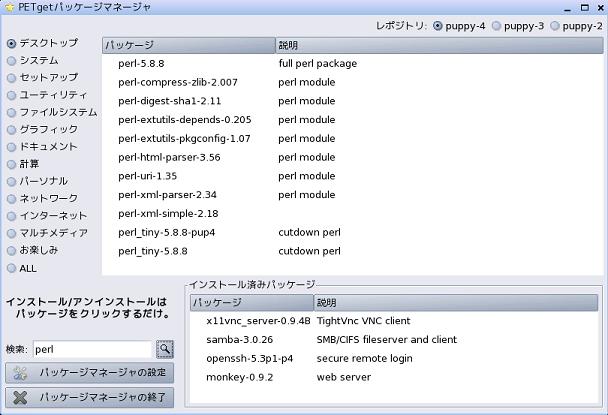Viewport: 608px width, 415px height.
Task: Click installed monkey-0.9.2 package
Action: [x=240, y=377]
